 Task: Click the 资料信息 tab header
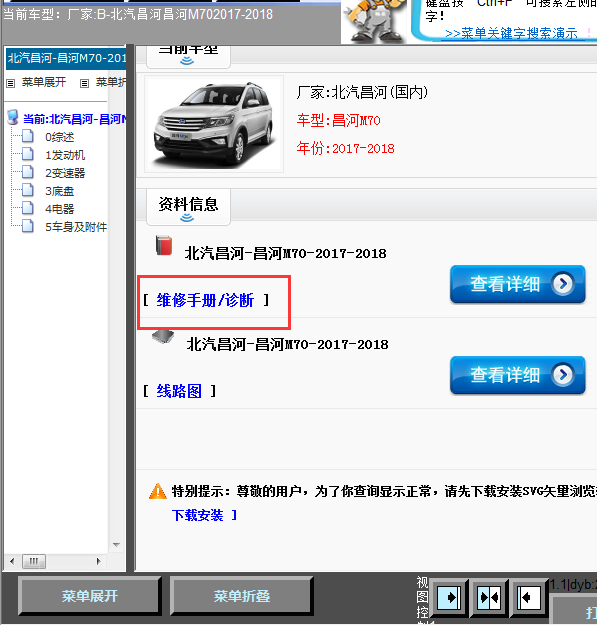point(189,207)
